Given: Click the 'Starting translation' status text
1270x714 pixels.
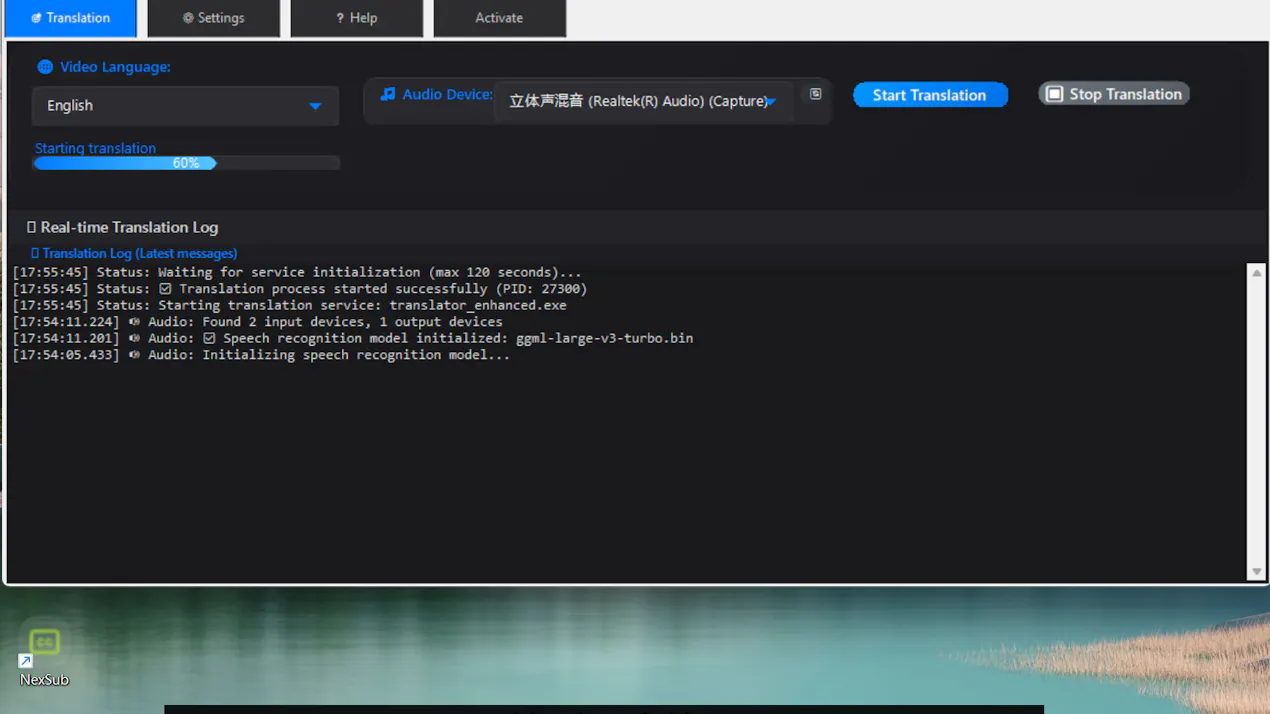Looking at the screenshot, I should [x=95, y=148].
